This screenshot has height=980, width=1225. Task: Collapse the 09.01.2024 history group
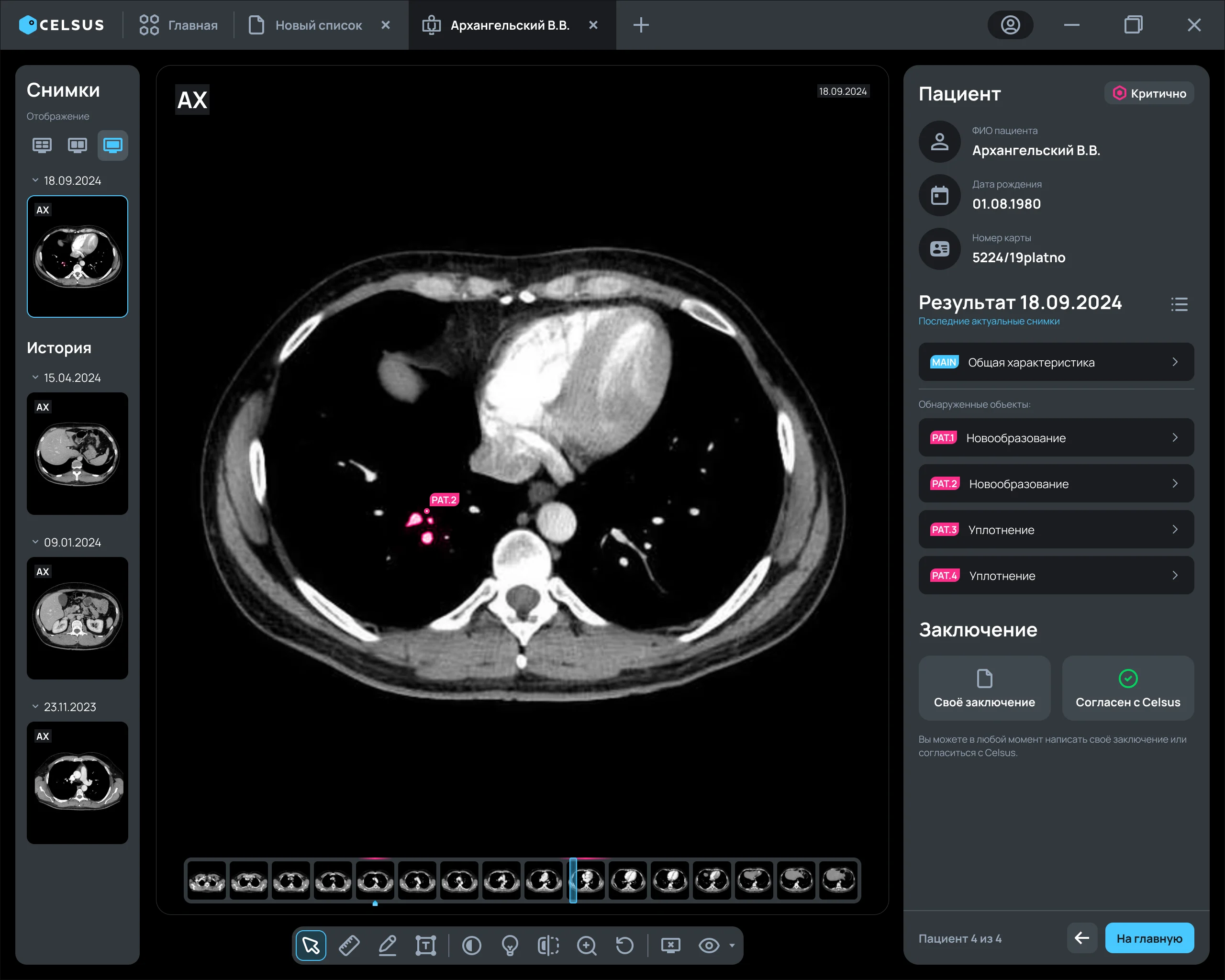click(35, 543)
